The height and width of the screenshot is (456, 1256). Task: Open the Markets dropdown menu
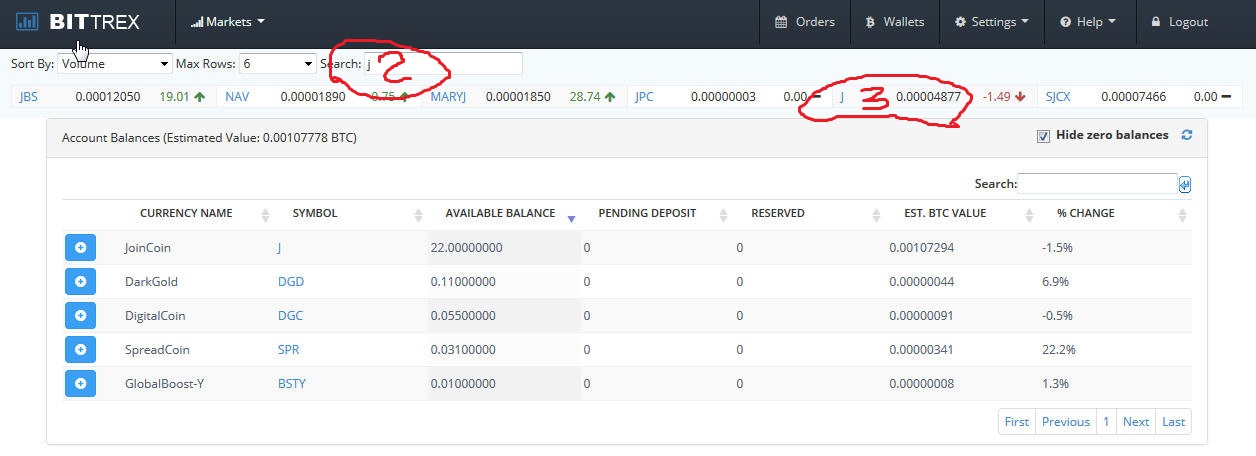click(x=228, y=21)
